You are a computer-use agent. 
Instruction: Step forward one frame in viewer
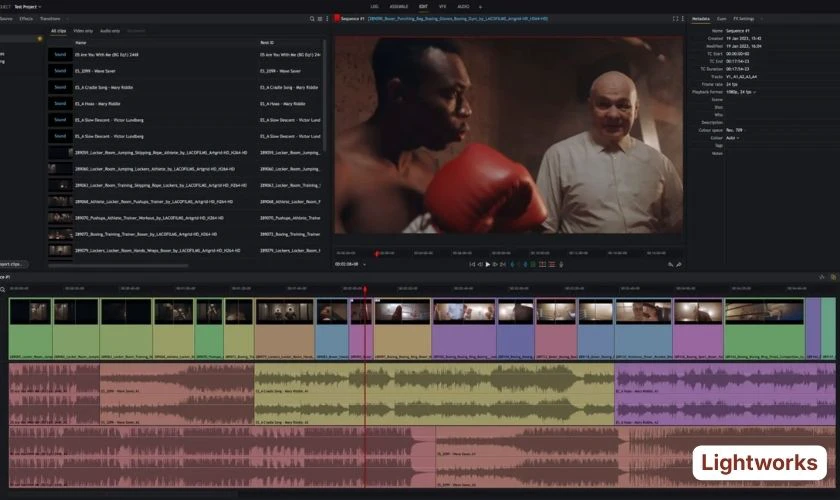tap(495, 264)
